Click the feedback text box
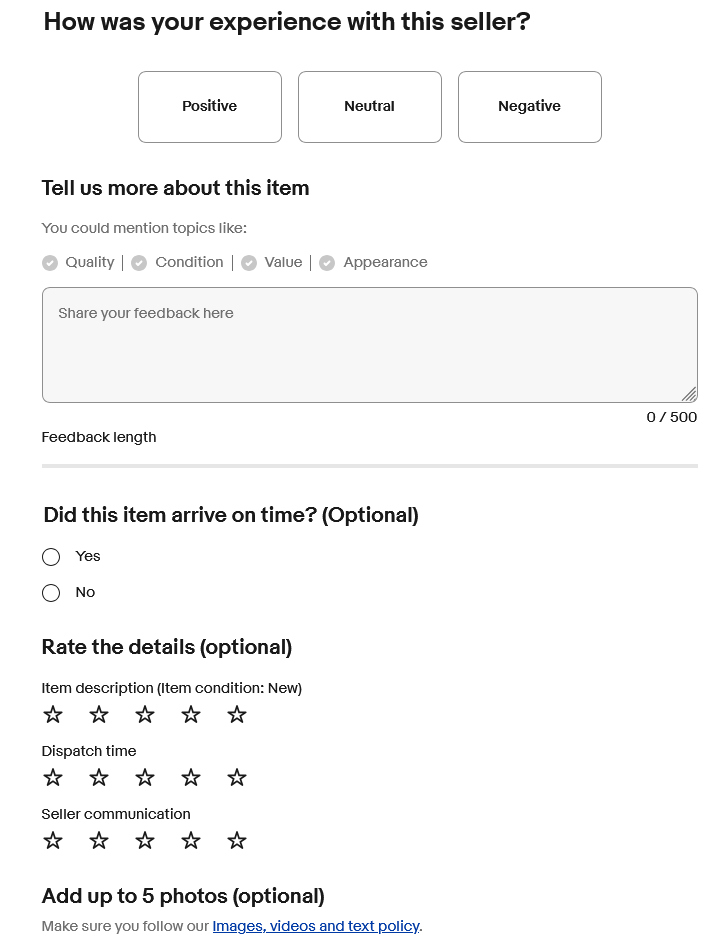704x942 pixels. tap(369, 345)
